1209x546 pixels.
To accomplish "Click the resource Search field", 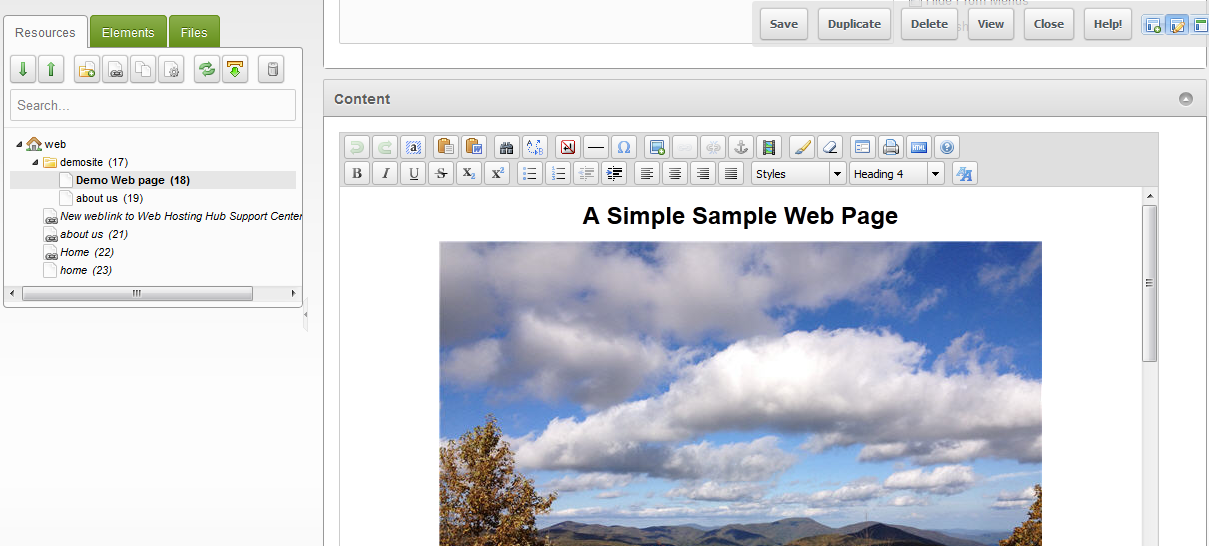I will 153,105.
